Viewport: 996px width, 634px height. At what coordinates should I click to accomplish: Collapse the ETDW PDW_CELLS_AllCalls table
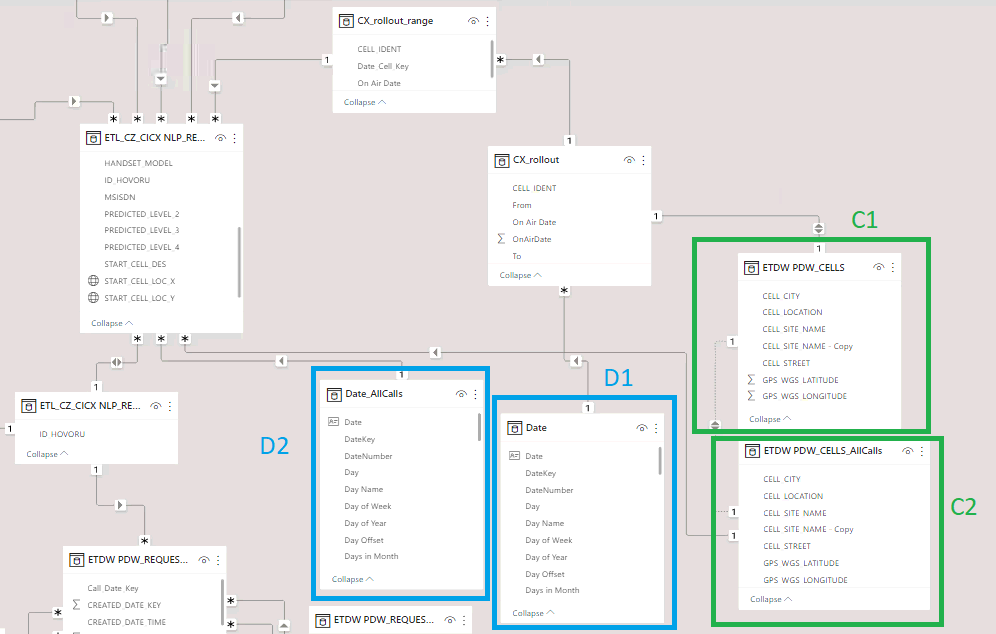[771, 599]
